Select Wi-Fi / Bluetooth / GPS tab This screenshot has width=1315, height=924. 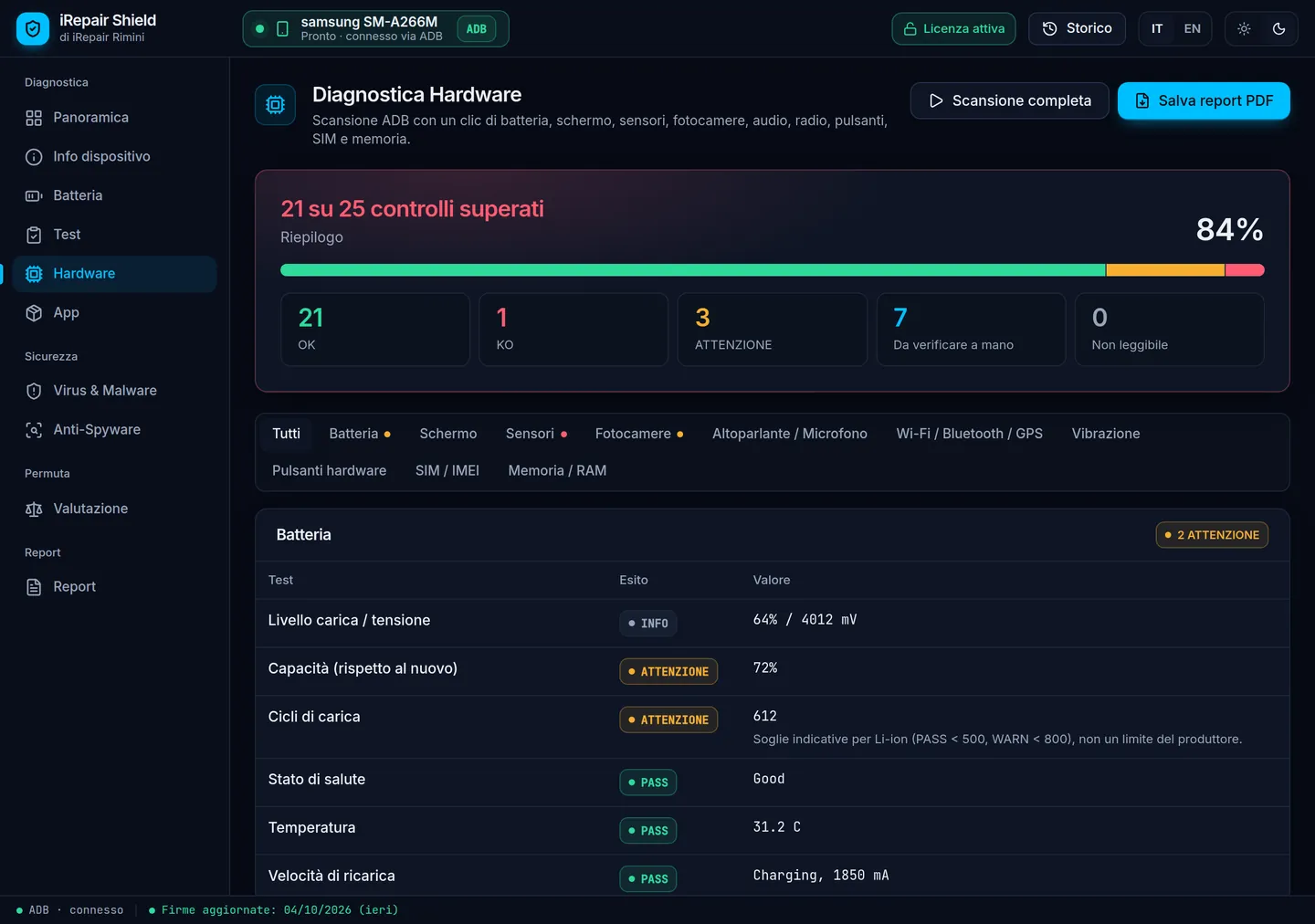point(969,434)
